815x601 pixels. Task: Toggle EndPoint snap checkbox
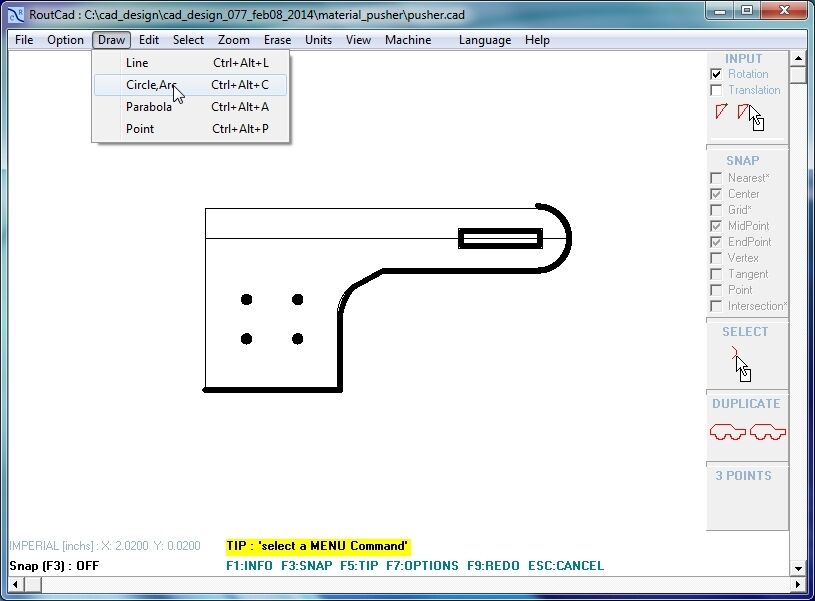click(716, 242)
